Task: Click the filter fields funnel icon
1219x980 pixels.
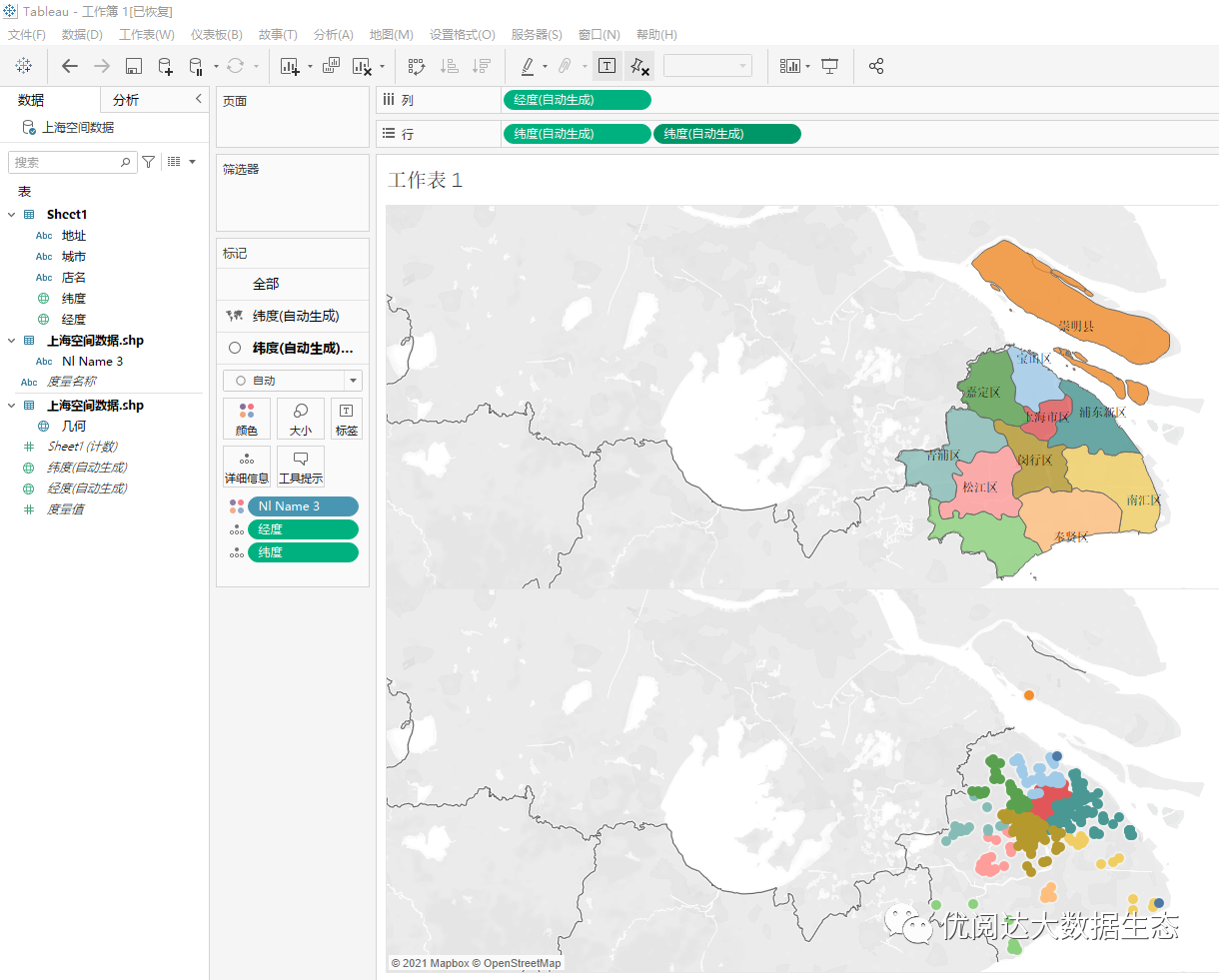Action: pos(149,162)
